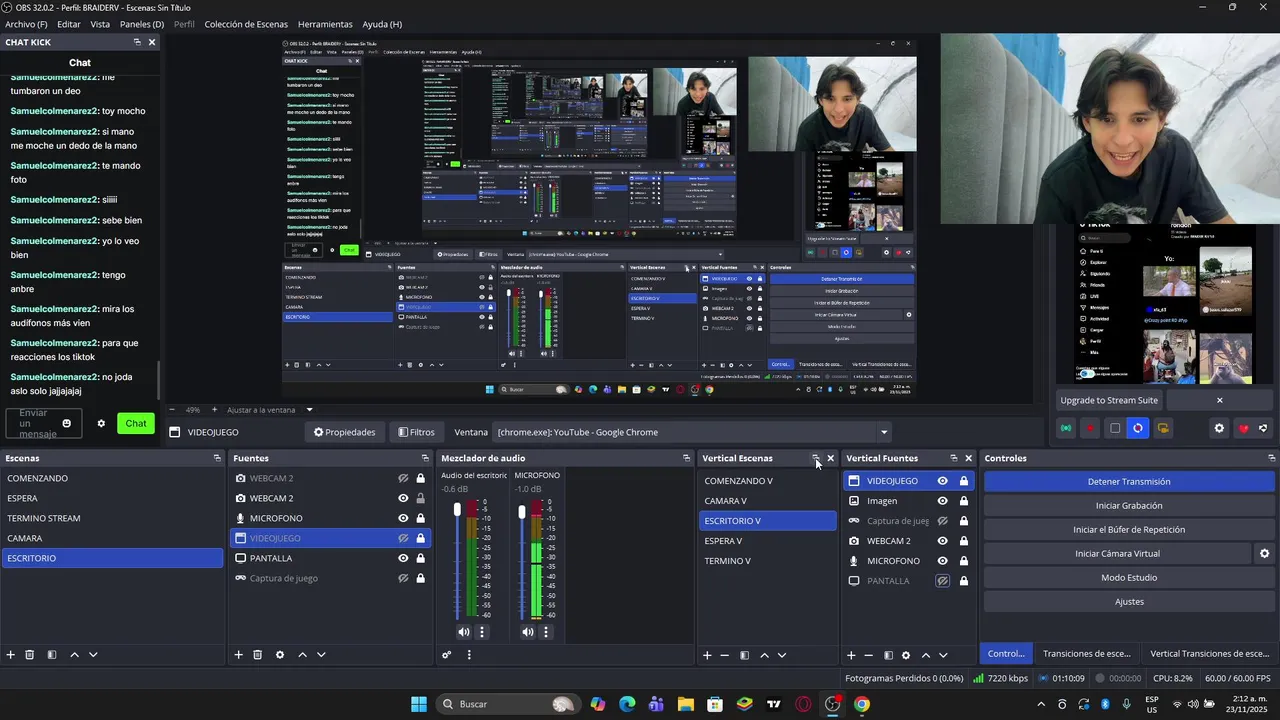Open chat settings gear in Chat Kick
The height and width of the screenshot is (720, 1280).
pyautogui.click(x=101, y=423)
